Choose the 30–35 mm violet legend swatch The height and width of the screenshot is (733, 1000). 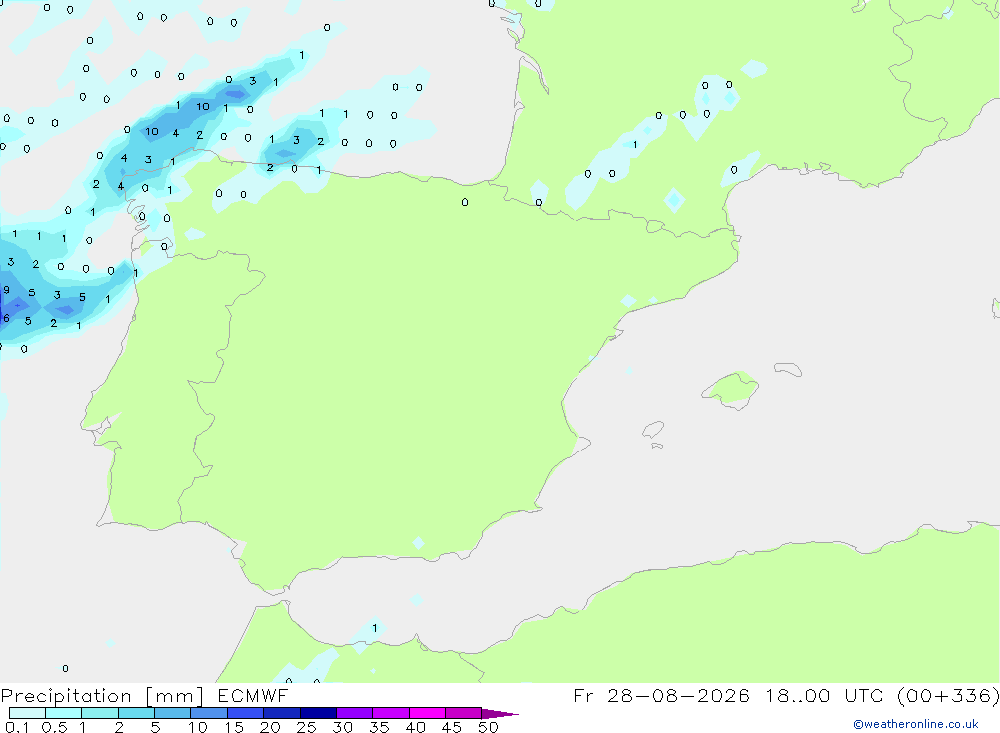[354, 713]
